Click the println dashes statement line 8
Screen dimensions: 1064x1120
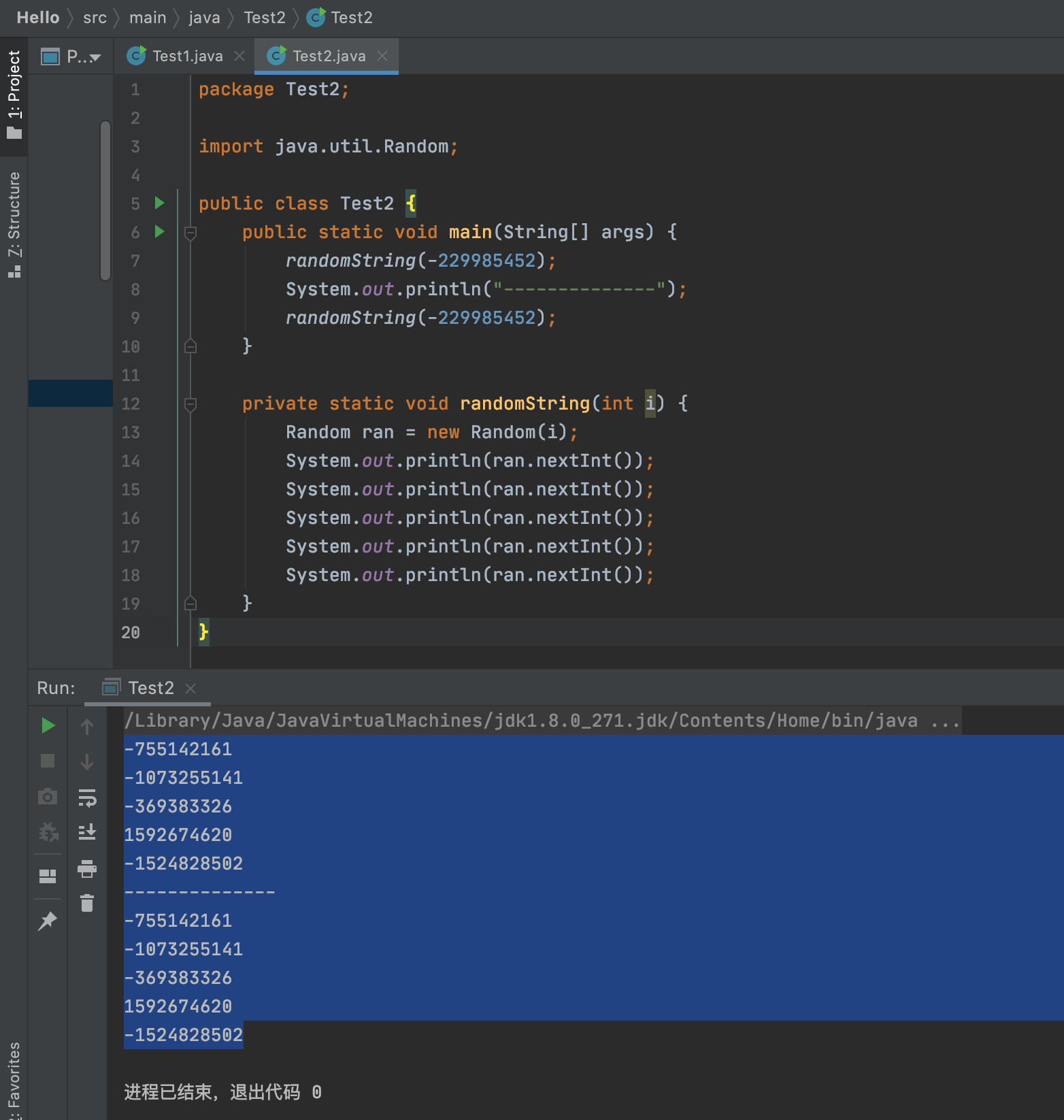coord(486,289)
